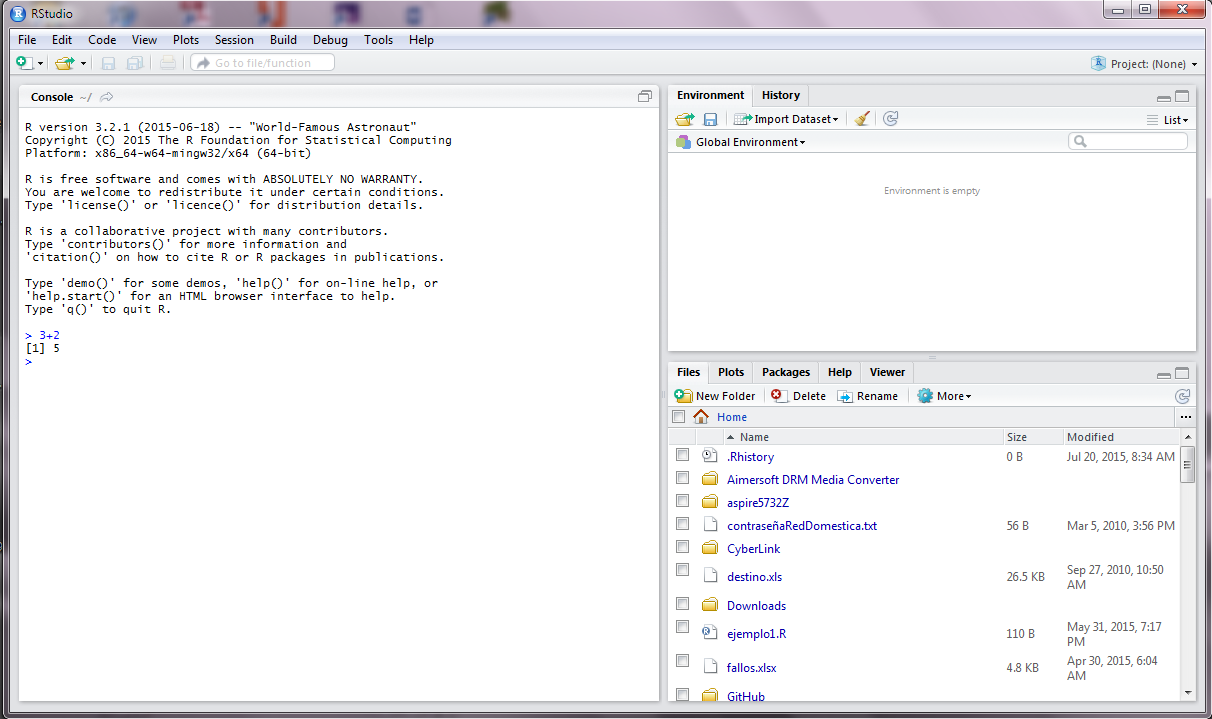This screenshot has width=1212, height=719.
Task: Open the Project: (None) dropdown
Action: [1144, 64]
